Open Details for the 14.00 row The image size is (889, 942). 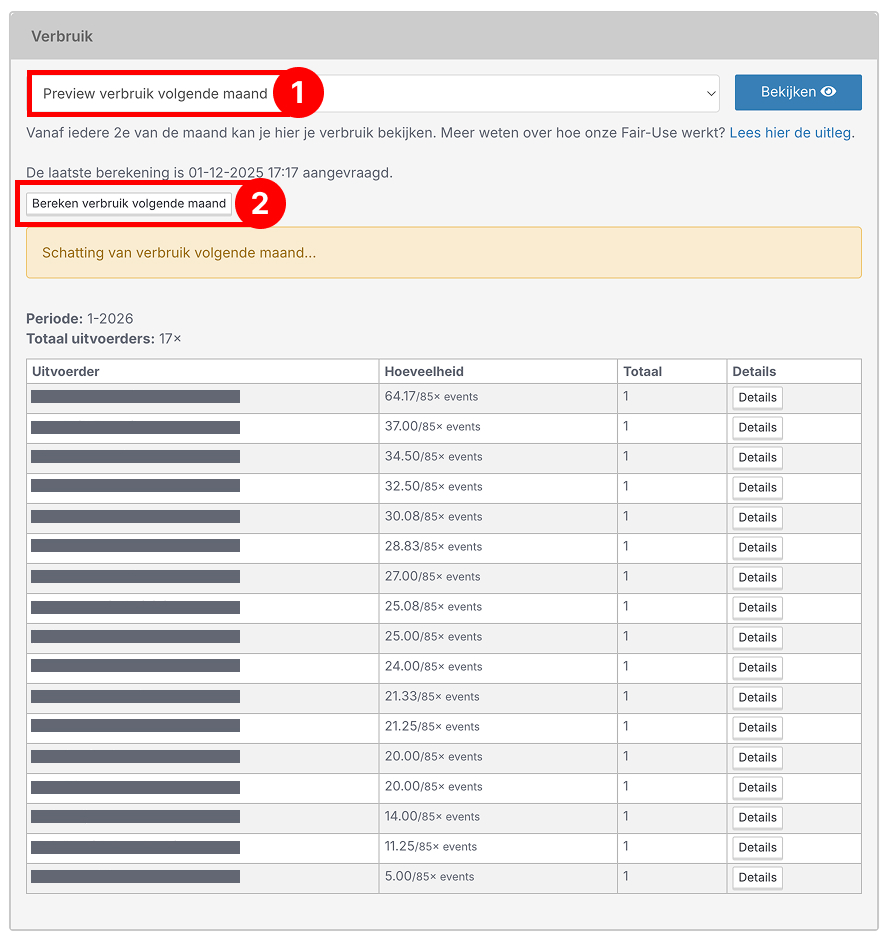point(757,818)
